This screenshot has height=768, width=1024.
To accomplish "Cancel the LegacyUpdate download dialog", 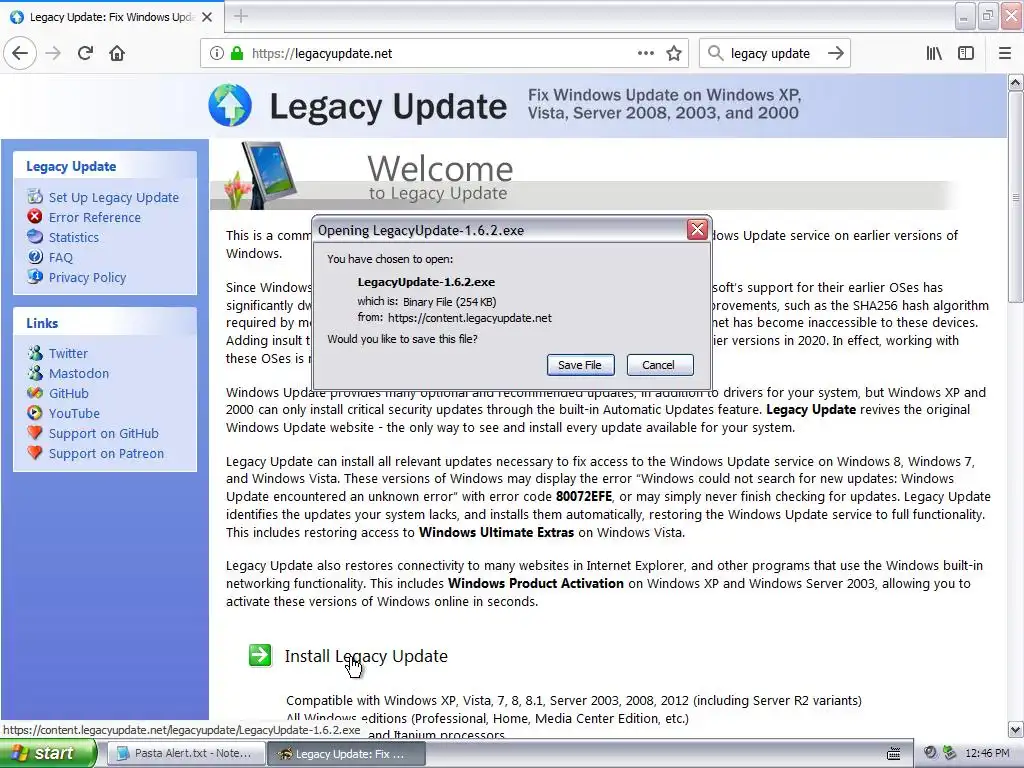I will coord(658,365).
